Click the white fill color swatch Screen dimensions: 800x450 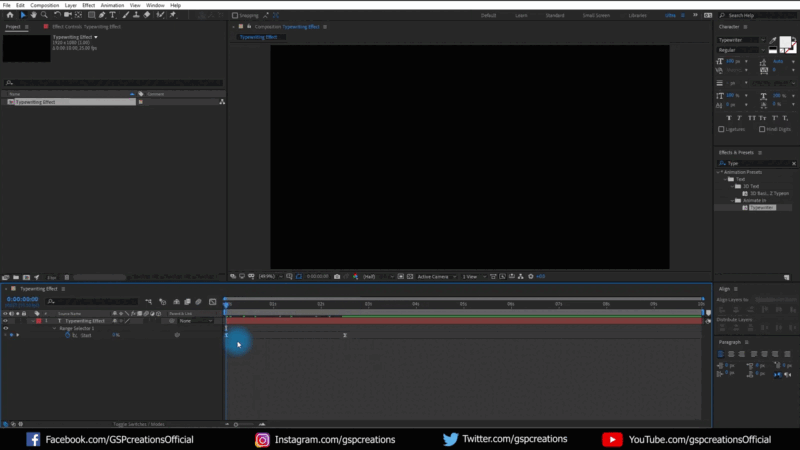(x=785, y=42)
